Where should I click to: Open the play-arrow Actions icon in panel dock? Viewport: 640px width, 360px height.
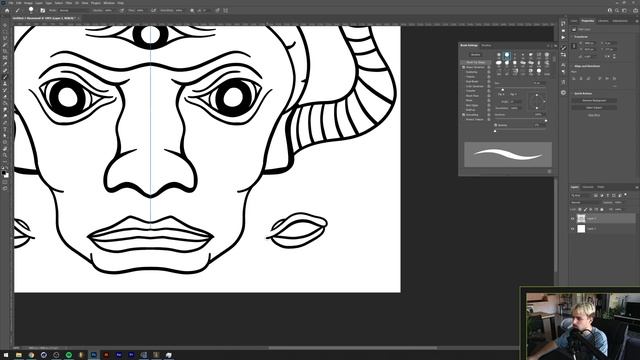pos(563,38)
